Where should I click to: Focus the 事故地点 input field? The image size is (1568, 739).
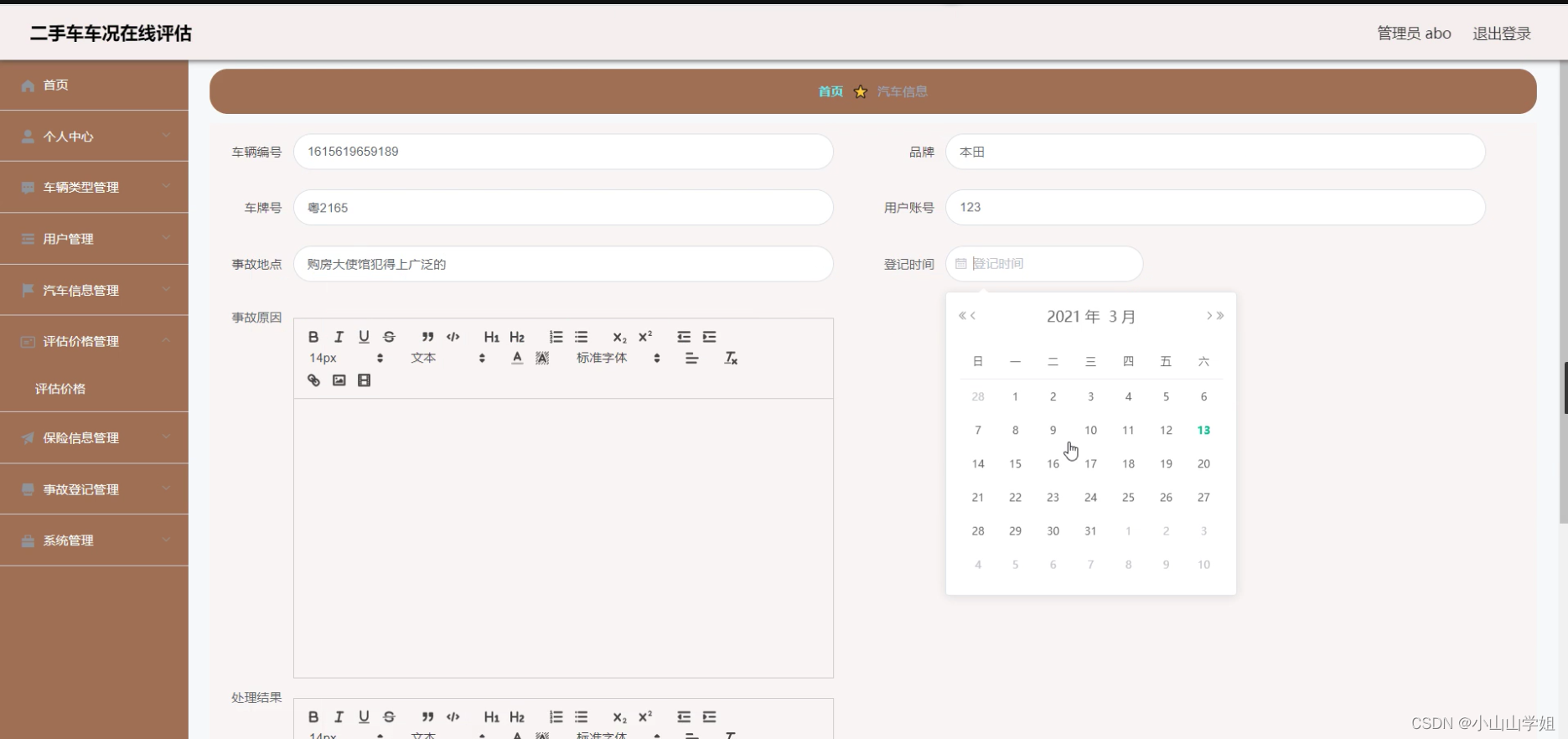click(x=563, y=264)
